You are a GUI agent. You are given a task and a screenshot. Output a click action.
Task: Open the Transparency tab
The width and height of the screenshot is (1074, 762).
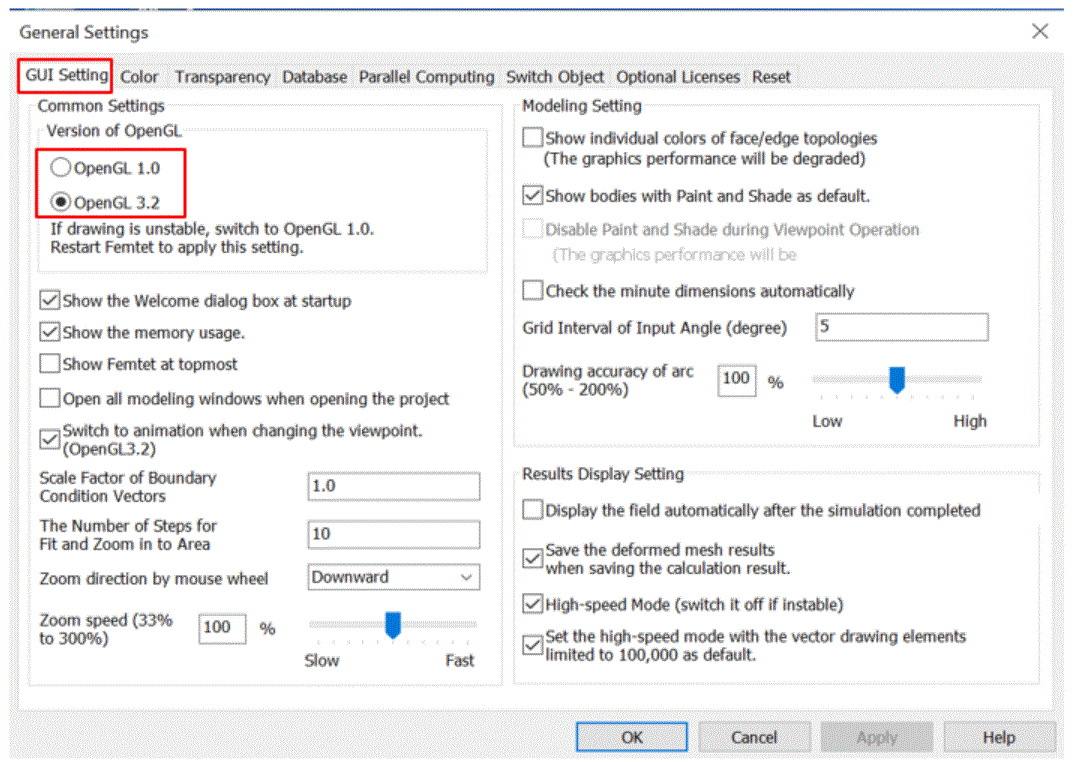pos(222,77)
